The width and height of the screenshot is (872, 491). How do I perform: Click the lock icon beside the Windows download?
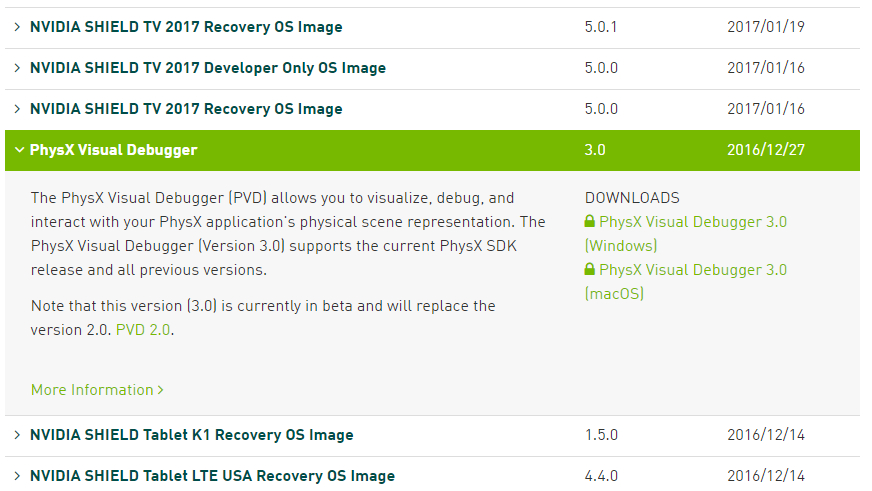[590, 222]
